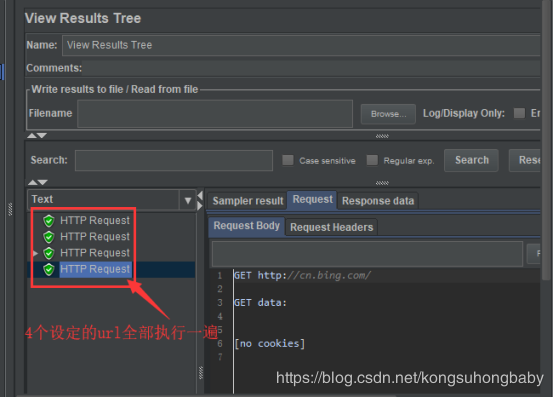Screen dimensions: 554x397
Task: Collapse the file panel using the up arrow
Action: (x=32, y=136)
